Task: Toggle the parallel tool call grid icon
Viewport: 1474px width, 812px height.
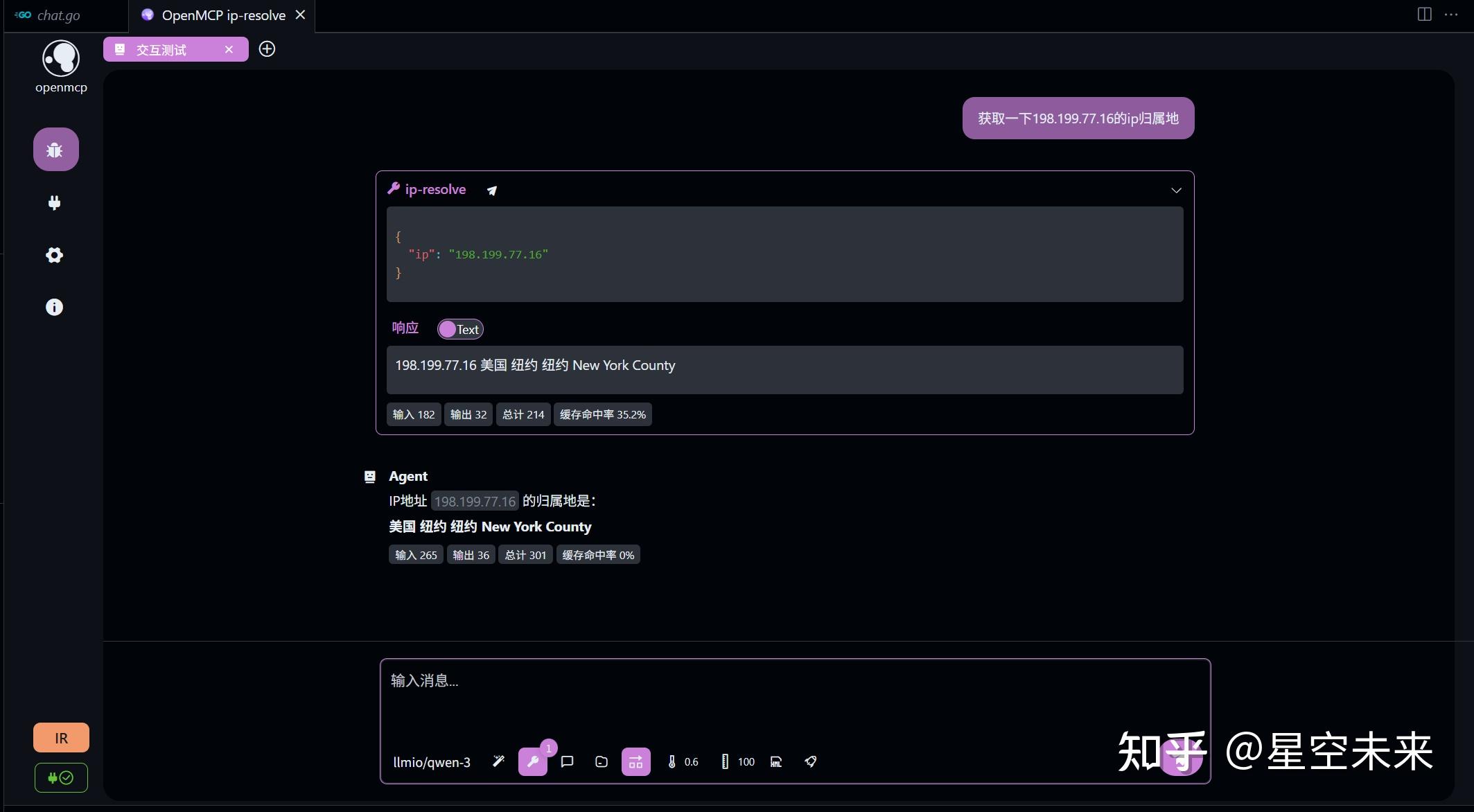Action: [x=635, y=761]
